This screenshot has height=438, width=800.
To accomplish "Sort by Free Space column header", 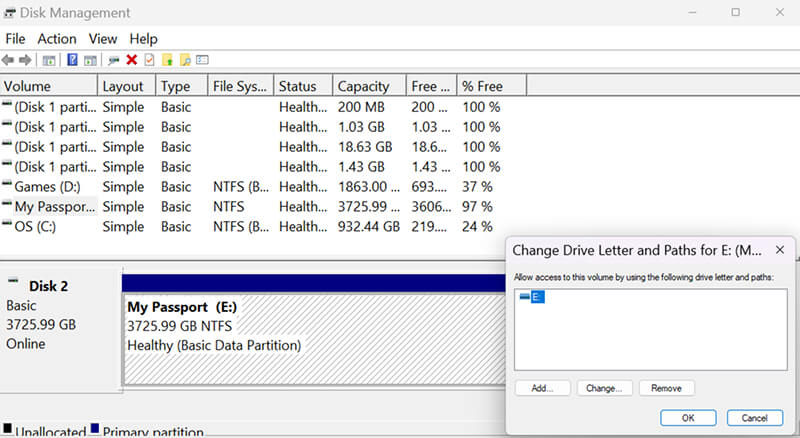I will [x=432, y=86].
